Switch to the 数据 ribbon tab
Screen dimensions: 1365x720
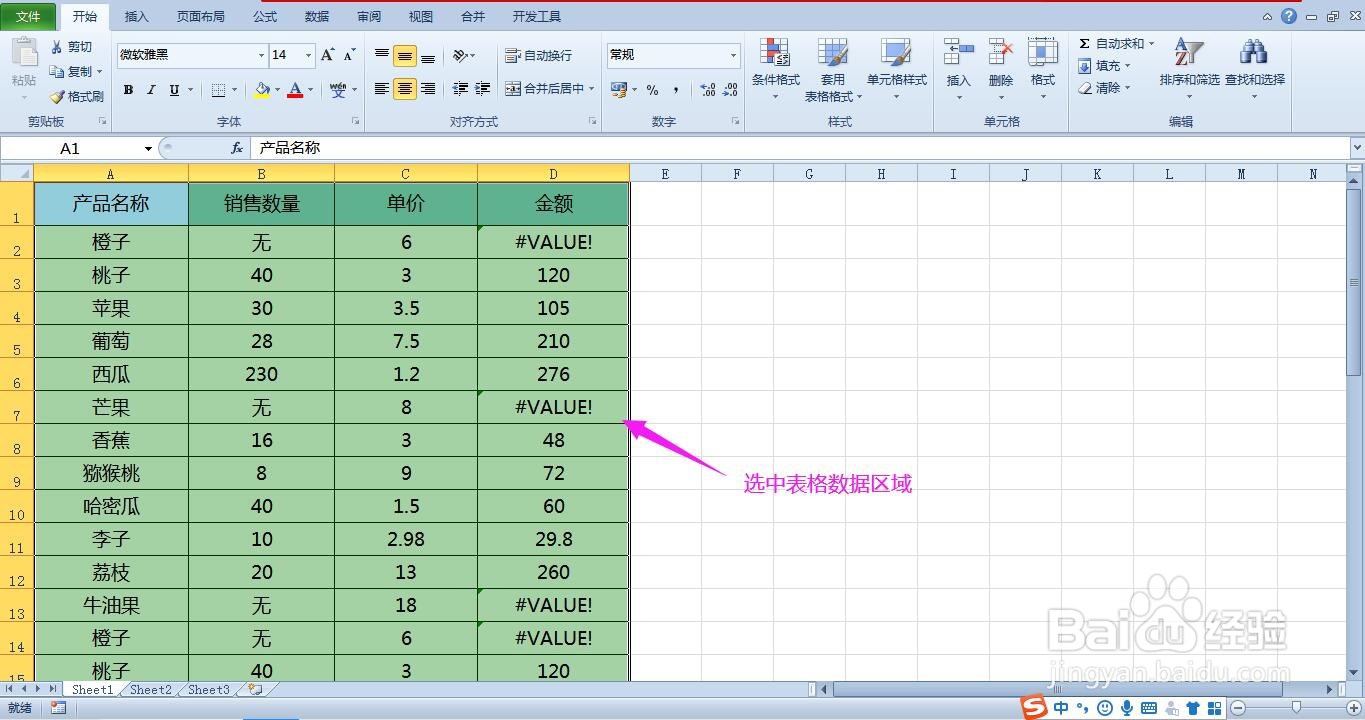coord(315,16)
